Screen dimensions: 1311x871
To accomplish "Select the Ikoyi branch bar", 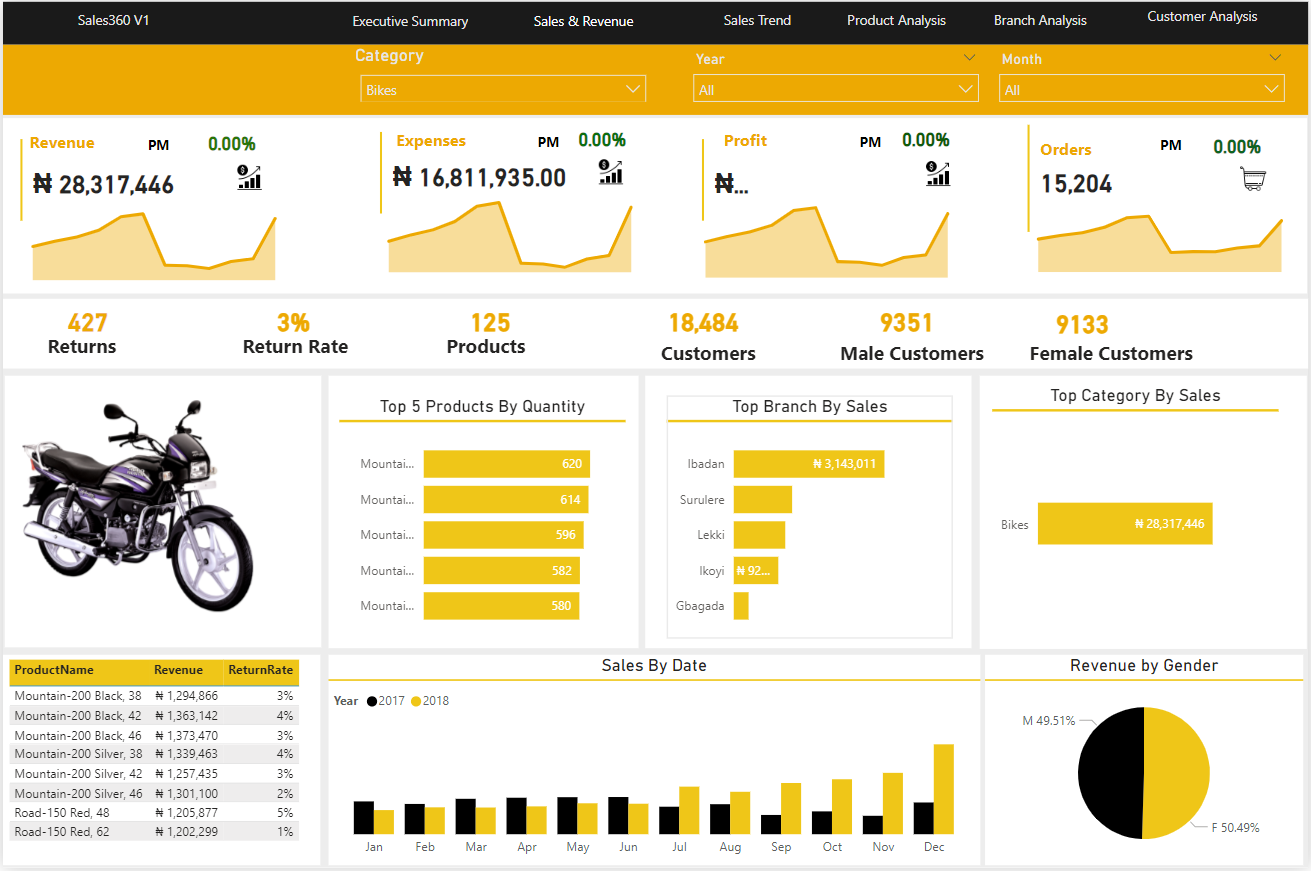I will pos(756,570).
